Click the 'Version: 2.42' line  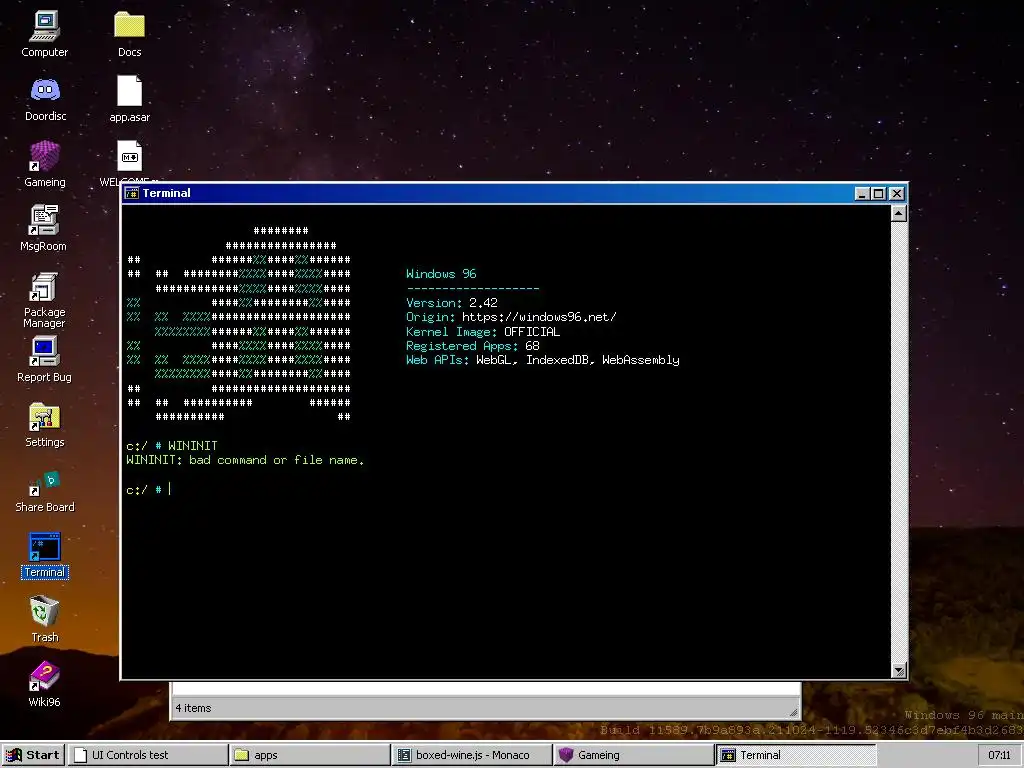pyautogui.click(x=452, y=303)
